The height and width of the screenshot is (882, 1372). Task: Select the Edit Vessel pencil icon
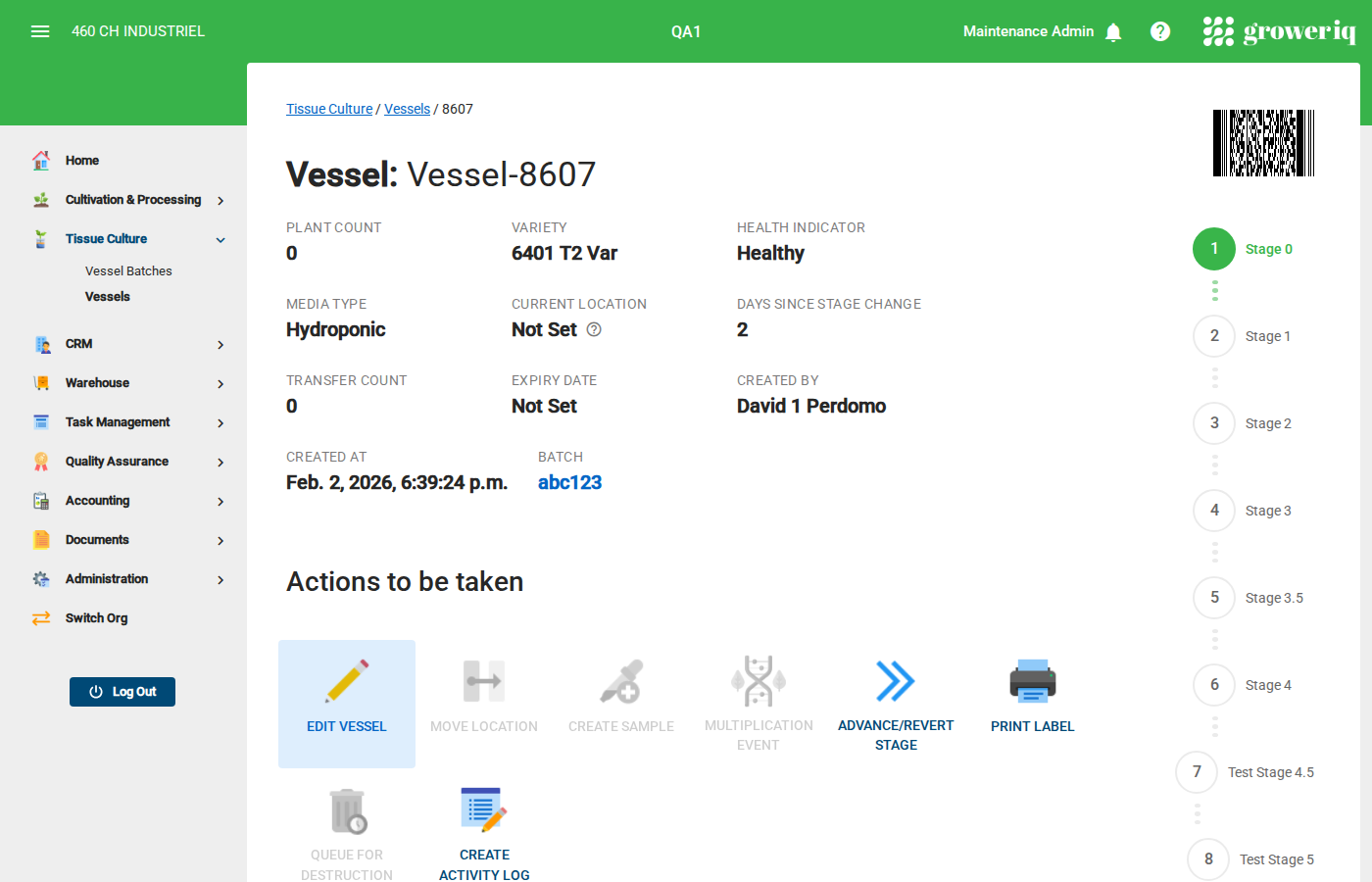click(347, 680)
